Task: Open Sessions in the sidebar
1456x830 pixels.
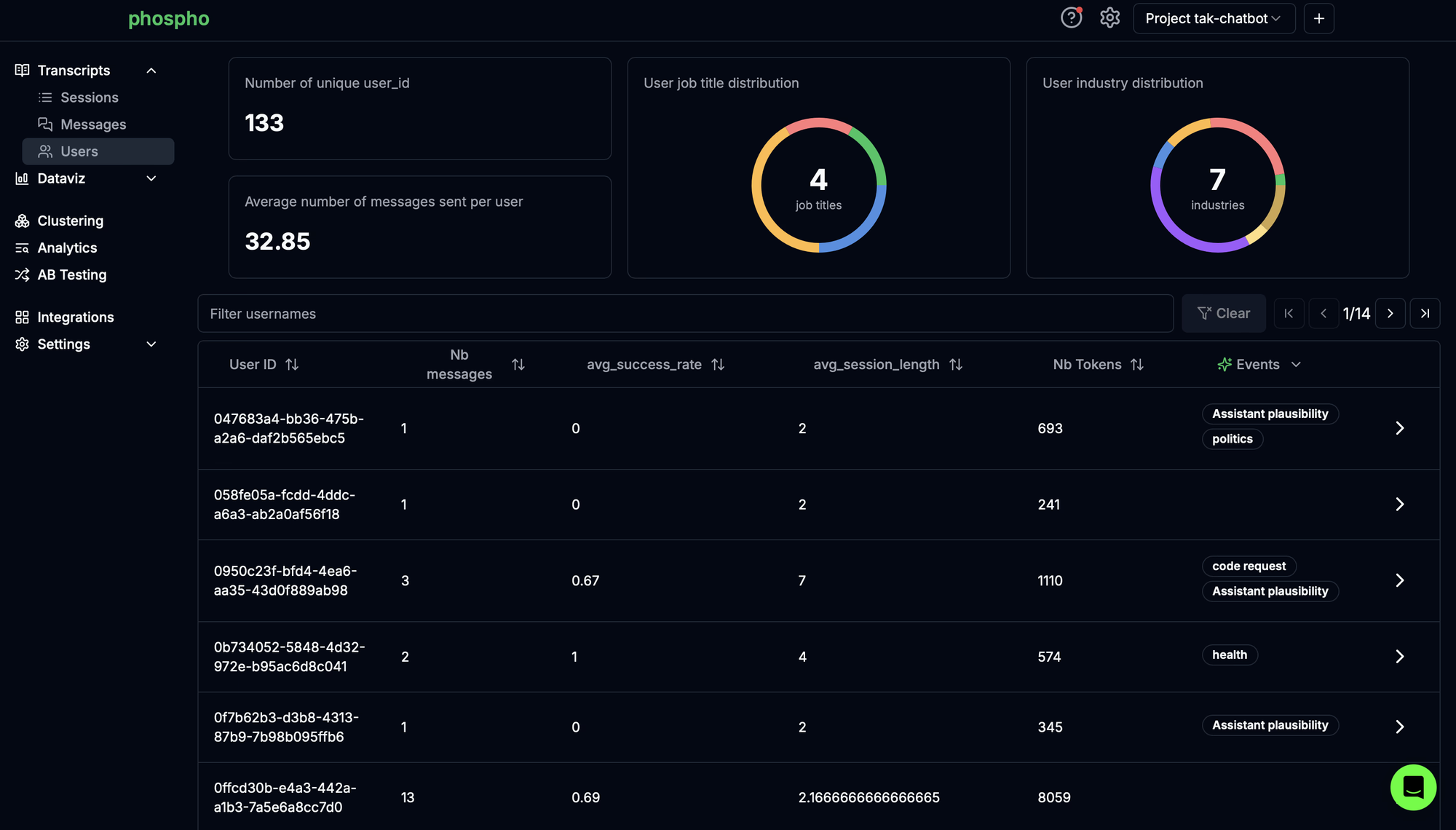Action: pyautogui.click(x=89, y=98)
